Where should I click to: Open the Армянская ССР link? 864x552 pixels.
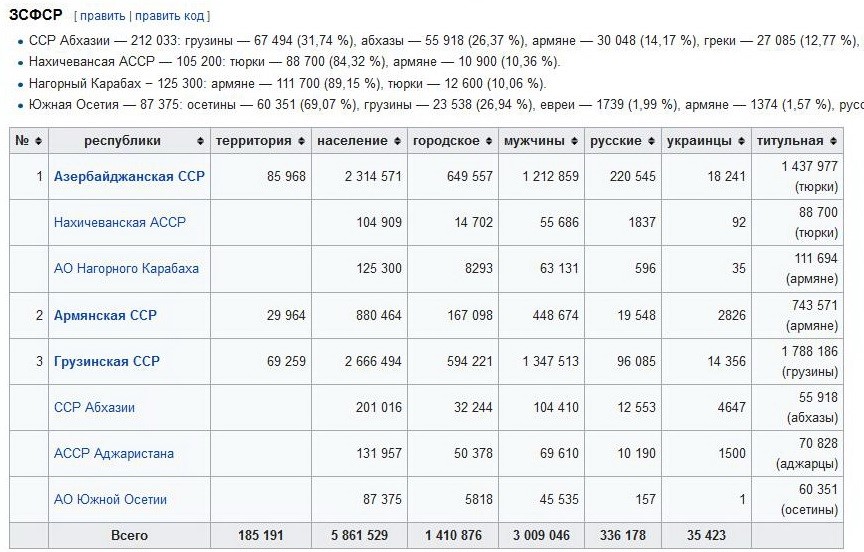coord(105,315)
